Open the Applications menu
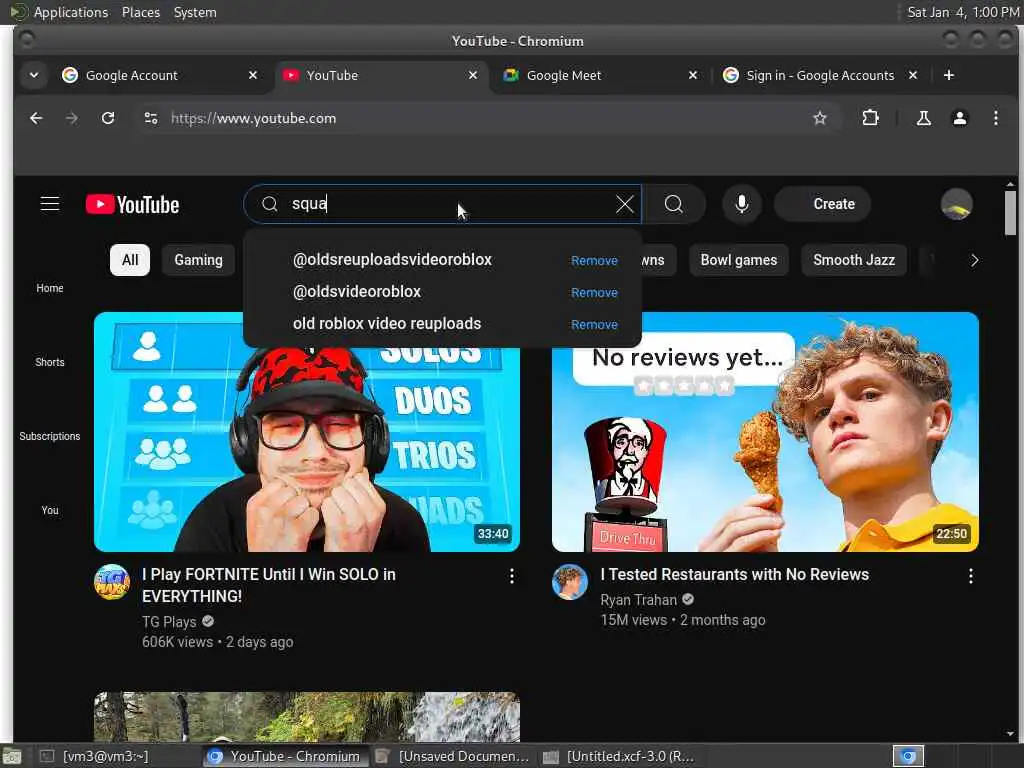Viewport: 1024px width, 768px height. coord(71,12)
